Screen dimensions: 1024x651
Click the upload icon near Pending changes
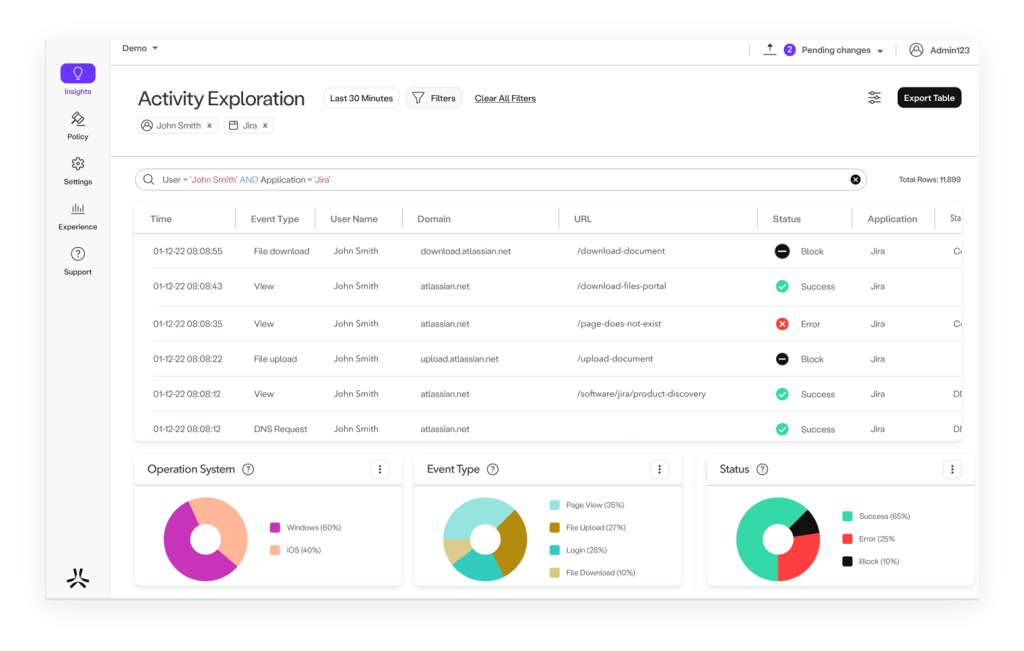(x=769, y=49)
